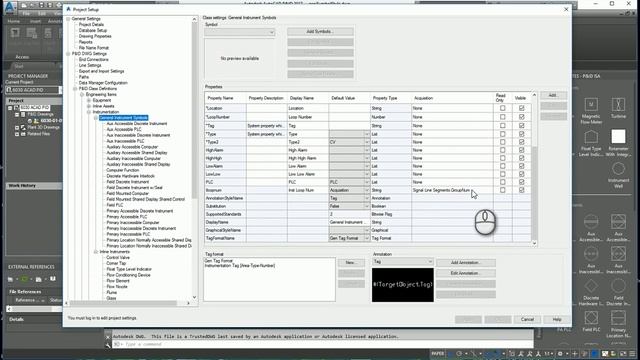The width and height of the screenshot is (640, 360).
Task: Select Control Valve under Inline Instruments
Action: (118, 258)
